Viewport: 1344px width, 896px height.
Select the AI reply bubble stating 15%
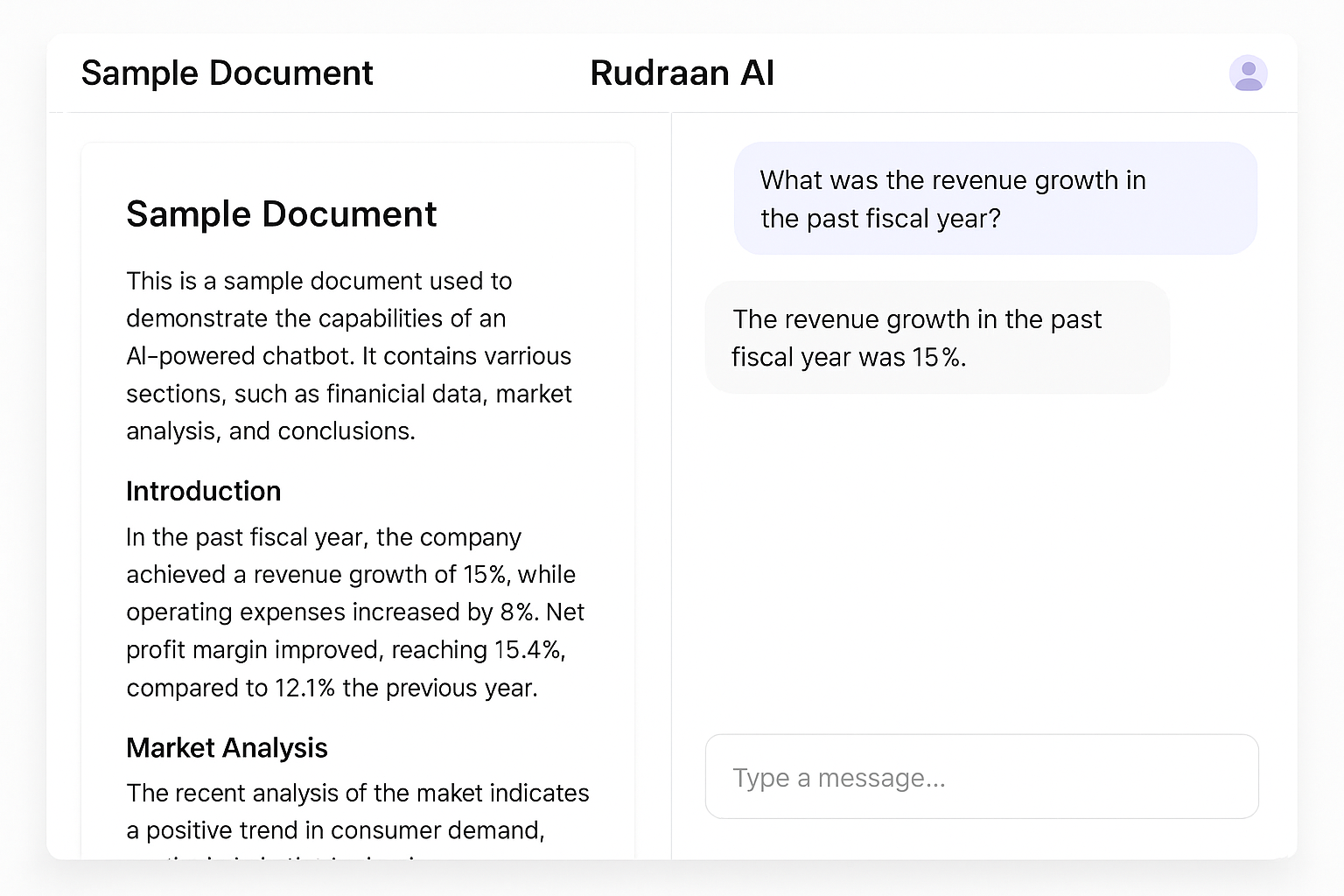[936, 338]
